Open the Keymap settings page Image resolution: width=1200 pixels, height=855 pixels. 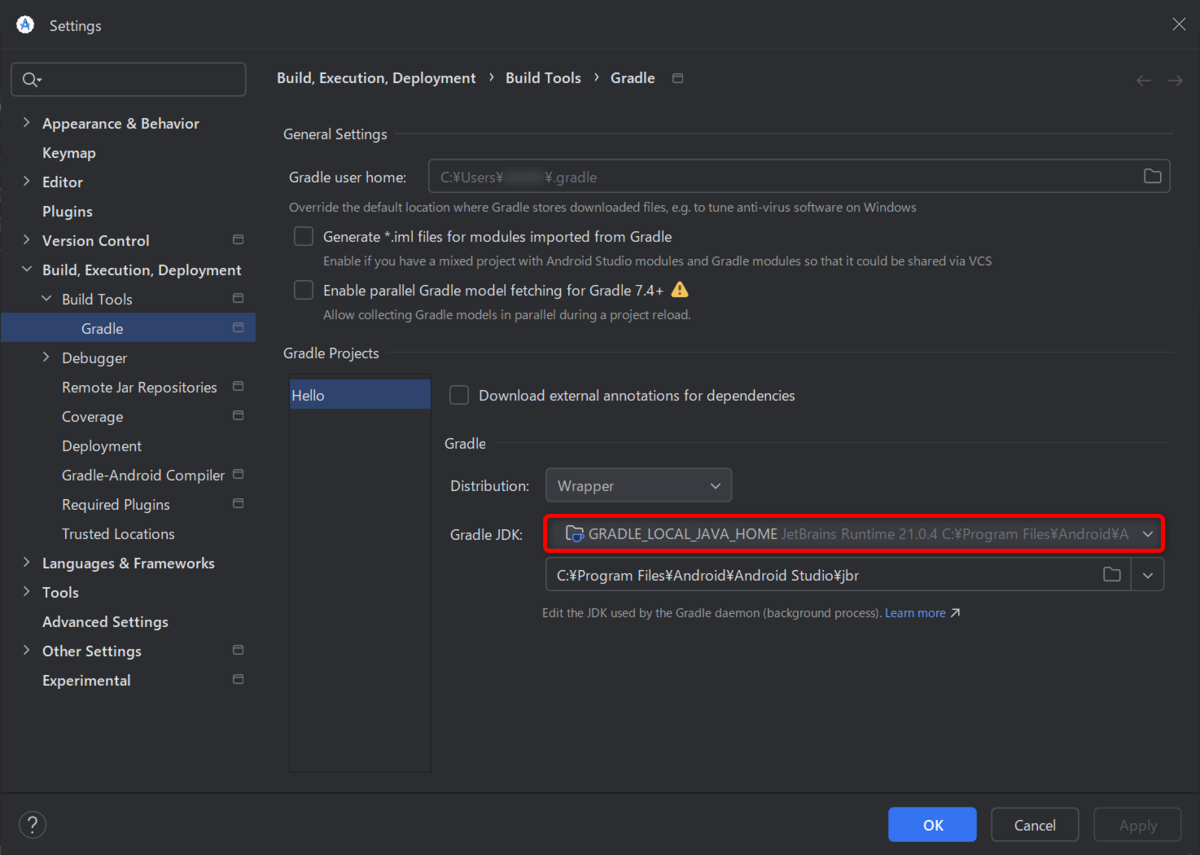[x=69, y=153]
